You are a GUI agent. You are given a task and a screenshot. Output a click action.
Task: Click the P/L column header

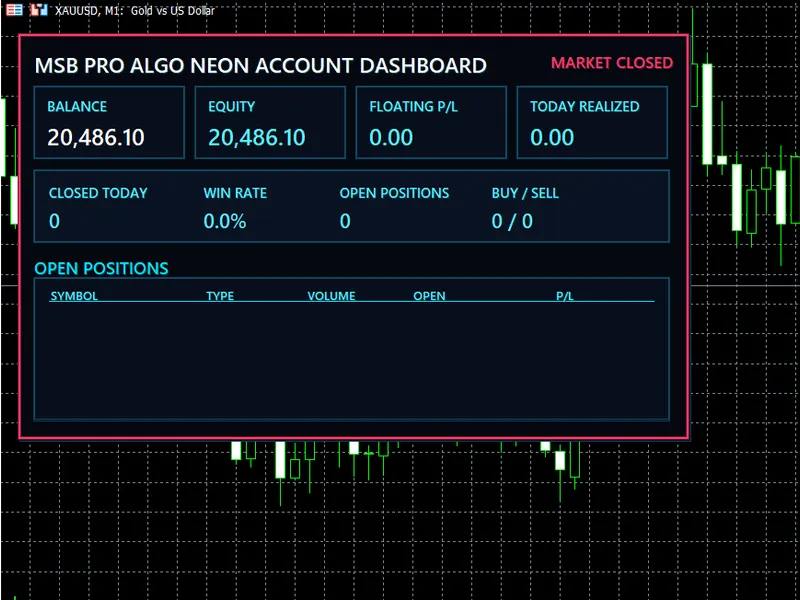tap(565, 296)
